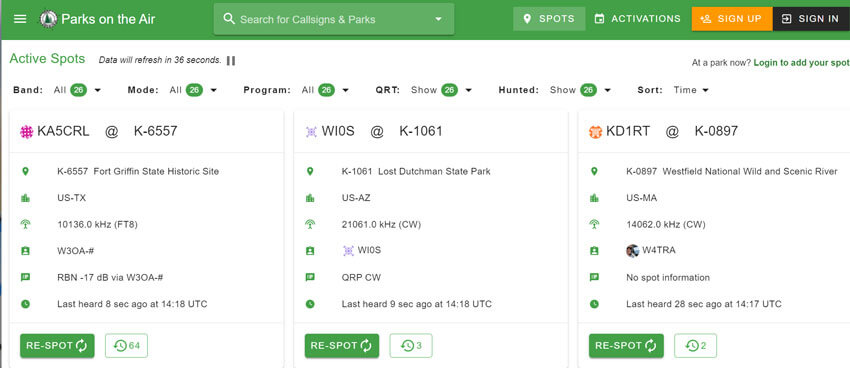Click the orange Sign Up button
This screenshot has width=850, height=368.
coord(732,19)
